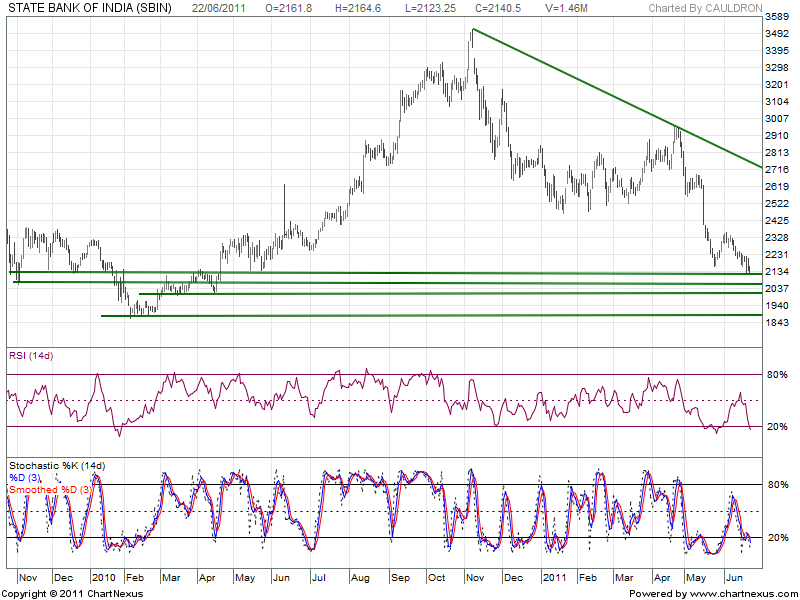
Task: Select the Aug month label on time axis
Action: pyautogui.click(x=360, y=577)
